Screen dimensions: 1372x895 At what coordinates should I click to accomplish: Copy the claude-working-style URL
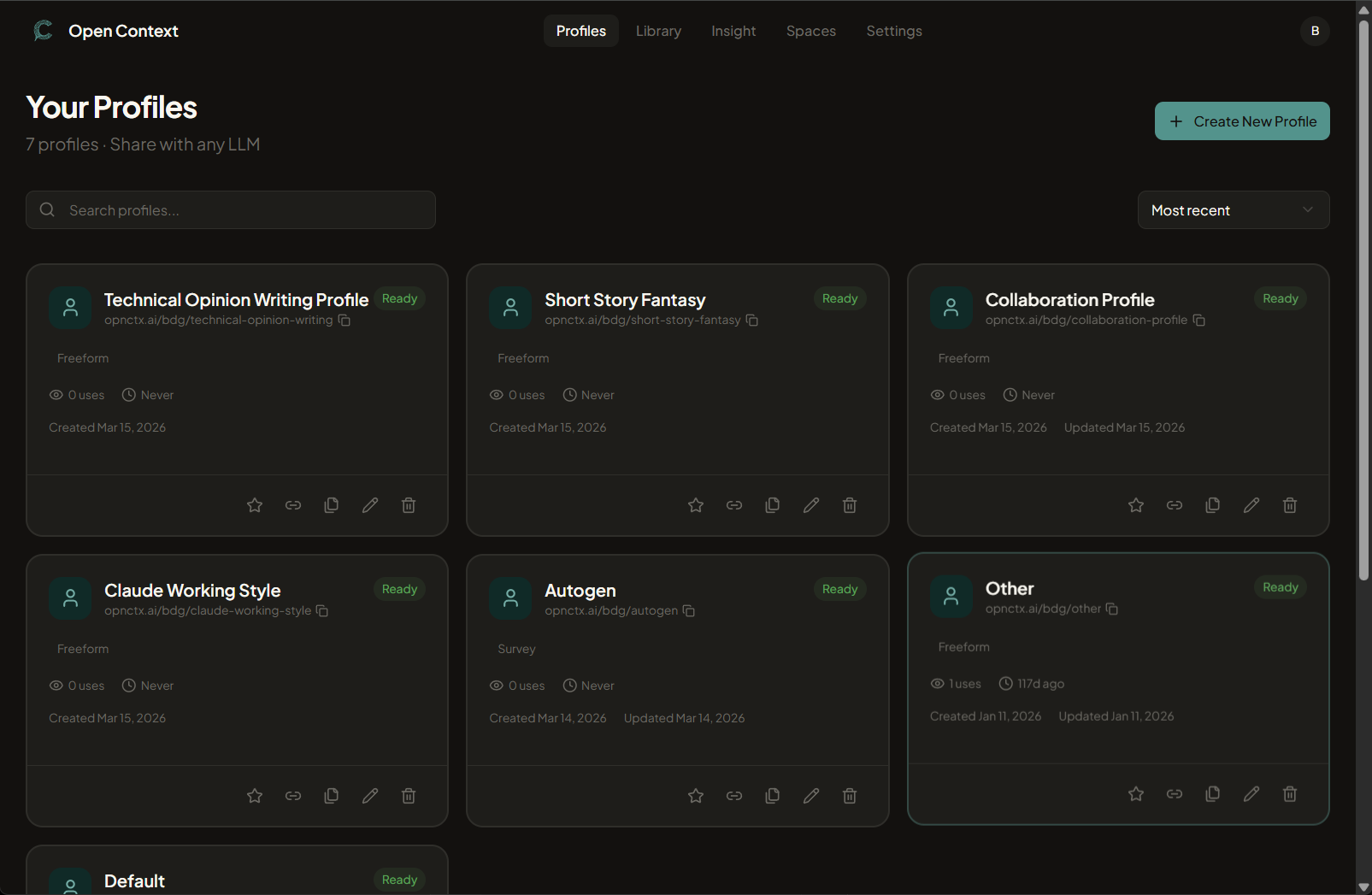pyautogui.click(x=322, y=611)
